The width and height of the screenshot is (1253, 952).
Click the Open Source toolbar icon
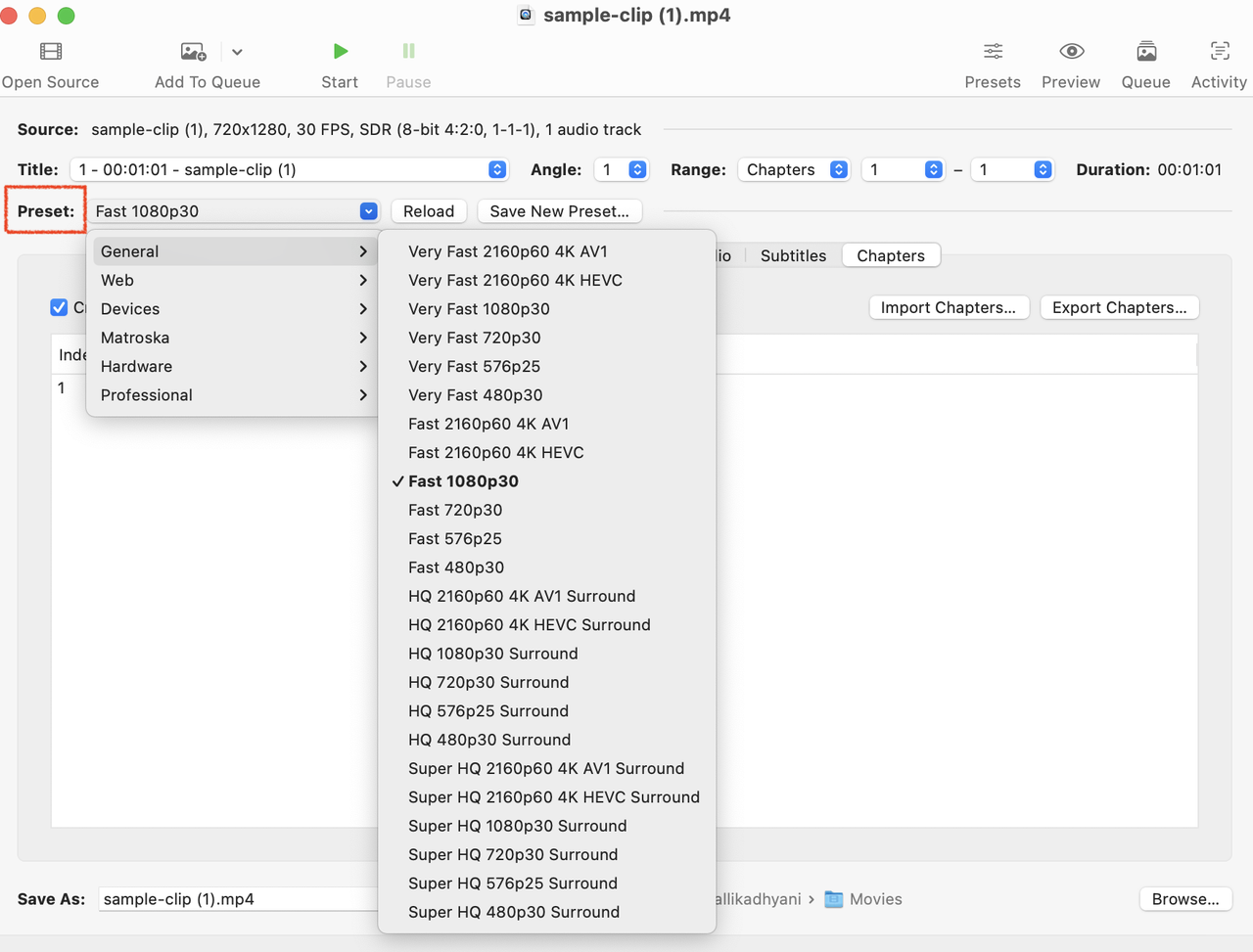[x=50, y=51]
